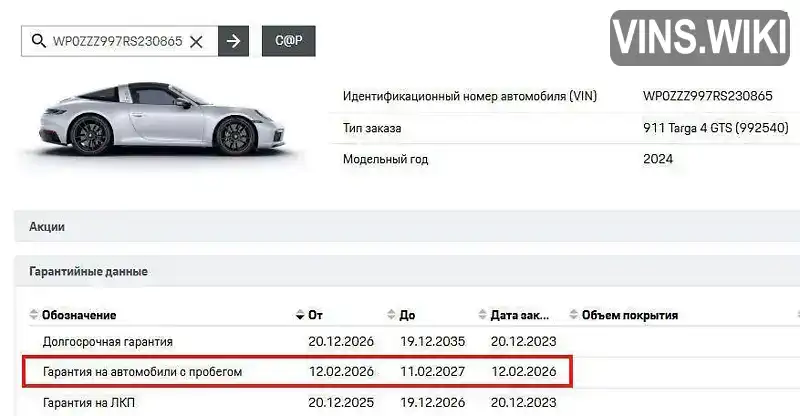Click ЛКП end date 19.12.2026
The image size is (800, 416).
432,402
